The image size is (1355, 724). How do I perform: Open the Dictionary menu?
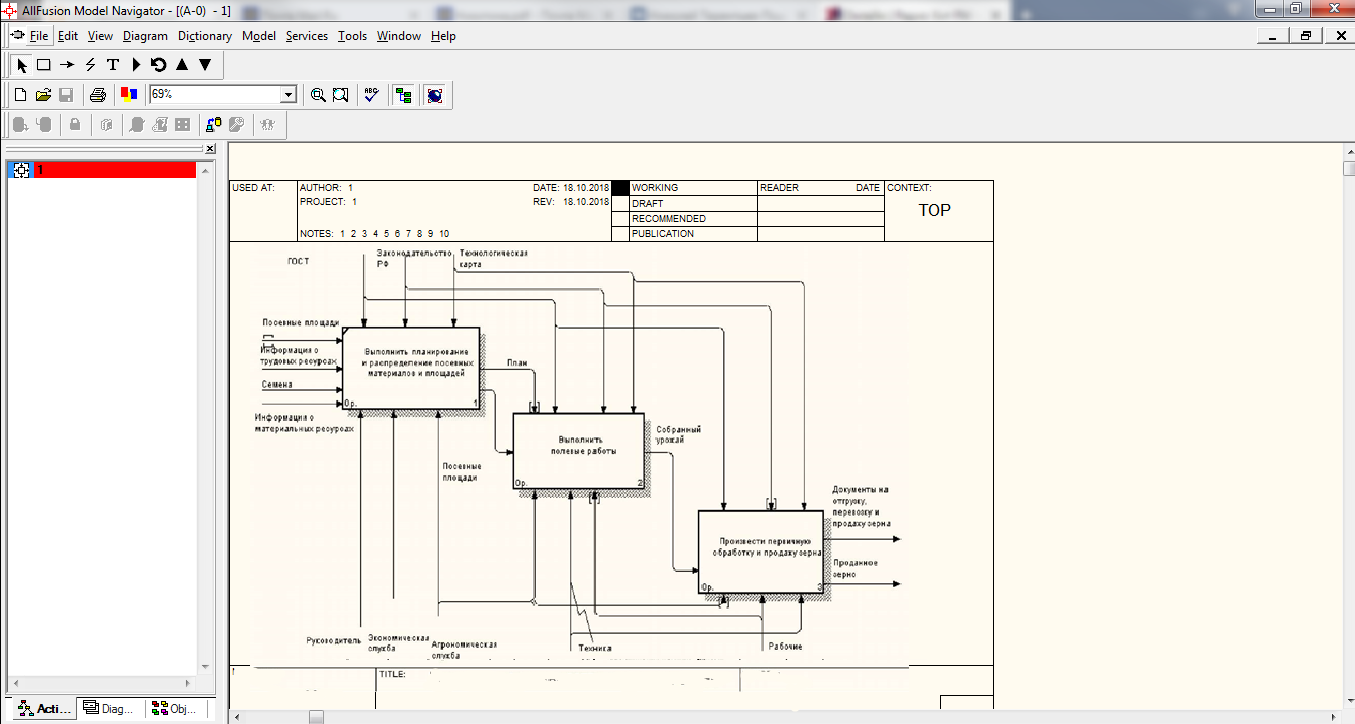(x=205, y=36)
